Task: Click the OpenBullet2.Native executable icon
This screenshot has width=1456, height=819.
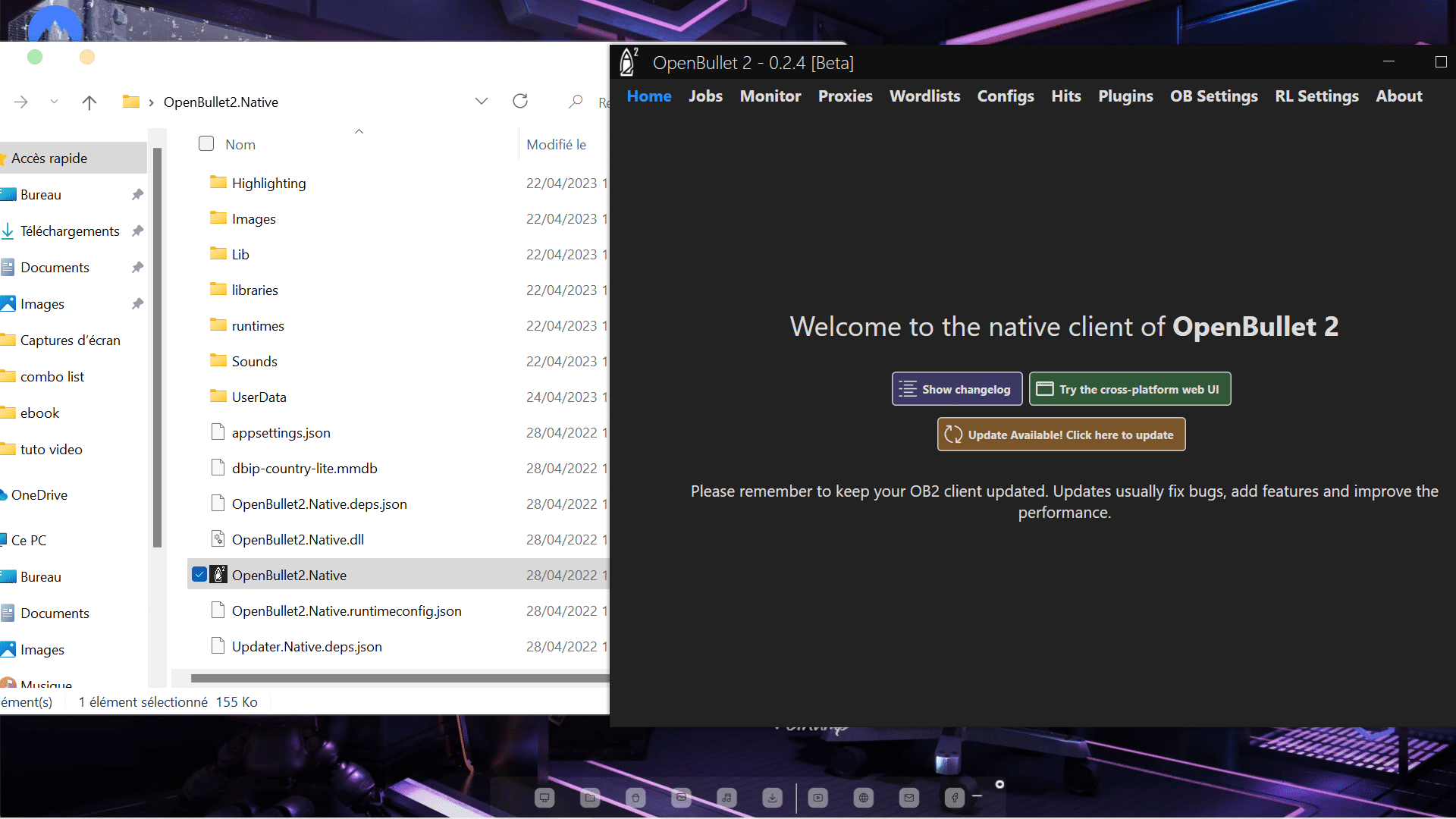Action: (x=218, y=575)
